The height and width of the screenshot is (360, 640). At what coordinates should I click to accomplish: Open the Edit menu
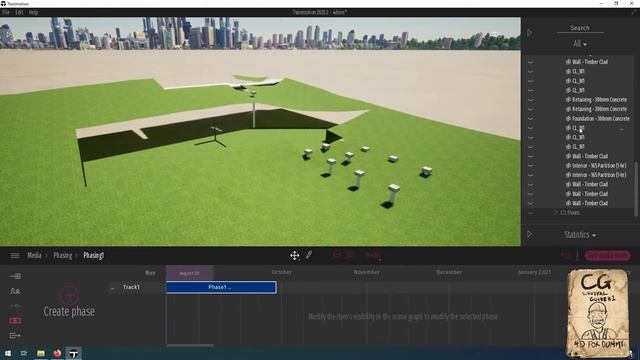(x=19, y=12)
